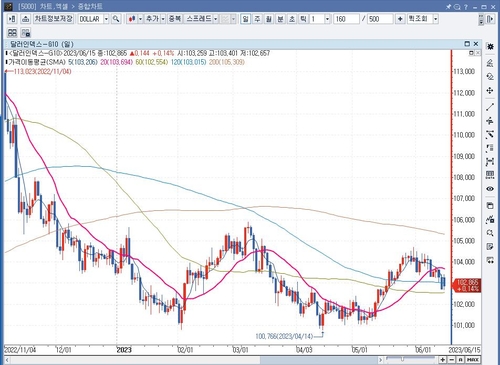
Task: Expand the 추가 dropdown arrow
Action: click(x=163, y=19)
